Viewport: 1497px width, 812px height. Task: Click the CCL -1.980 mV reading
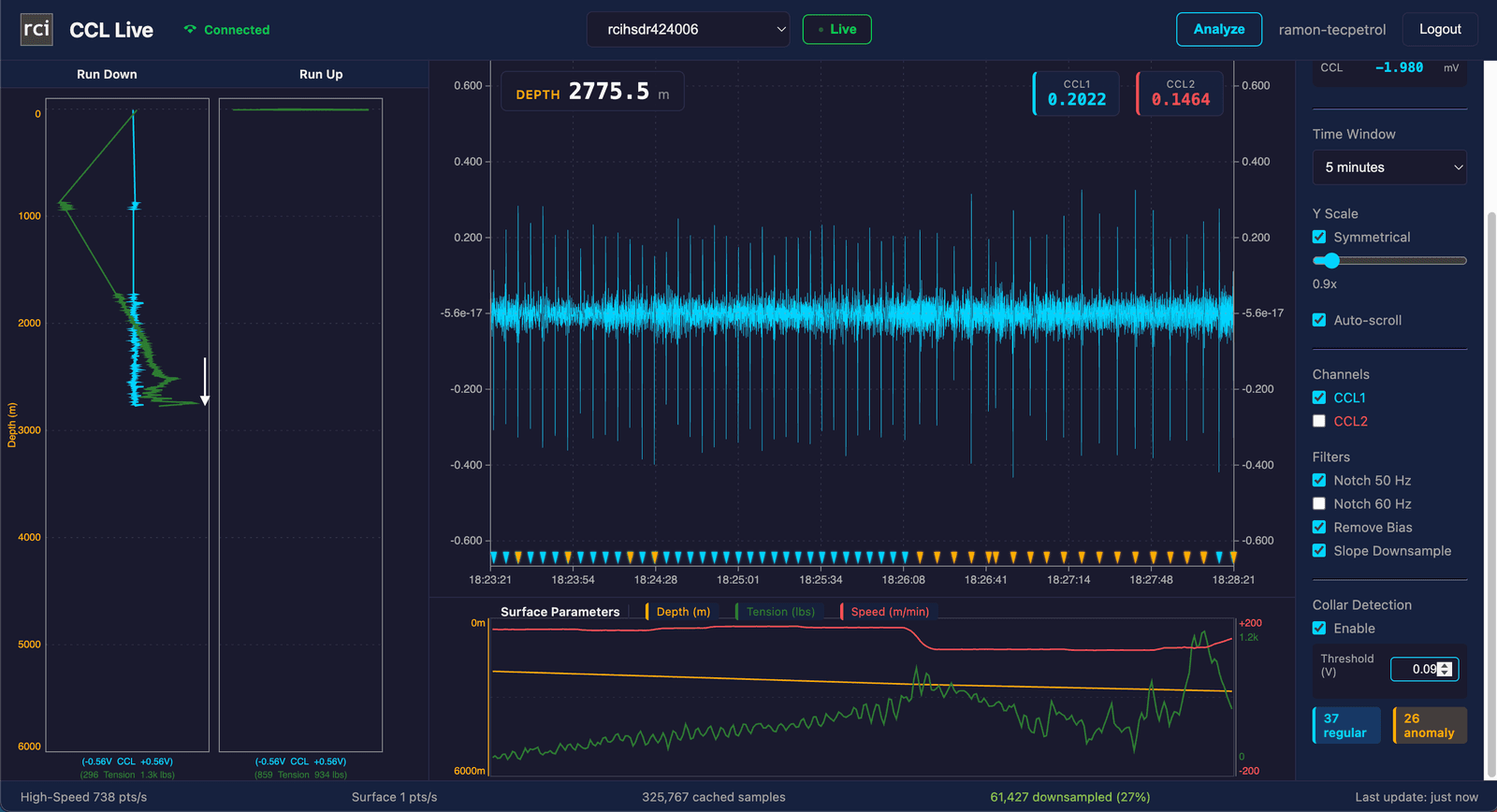[x=1389, y=68]
